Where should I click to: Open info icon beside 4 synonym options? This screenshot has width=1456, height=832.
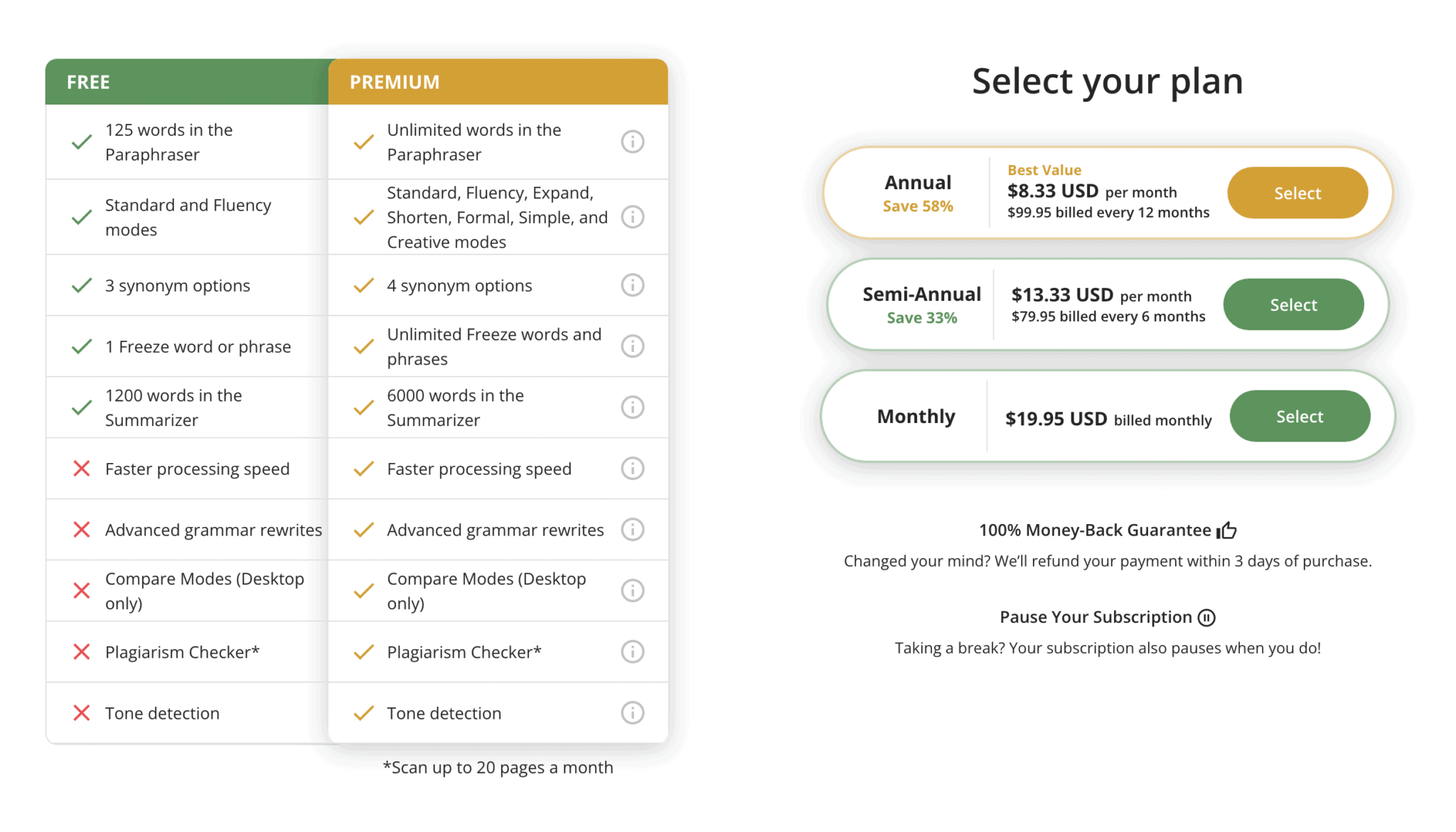[633, 284]
